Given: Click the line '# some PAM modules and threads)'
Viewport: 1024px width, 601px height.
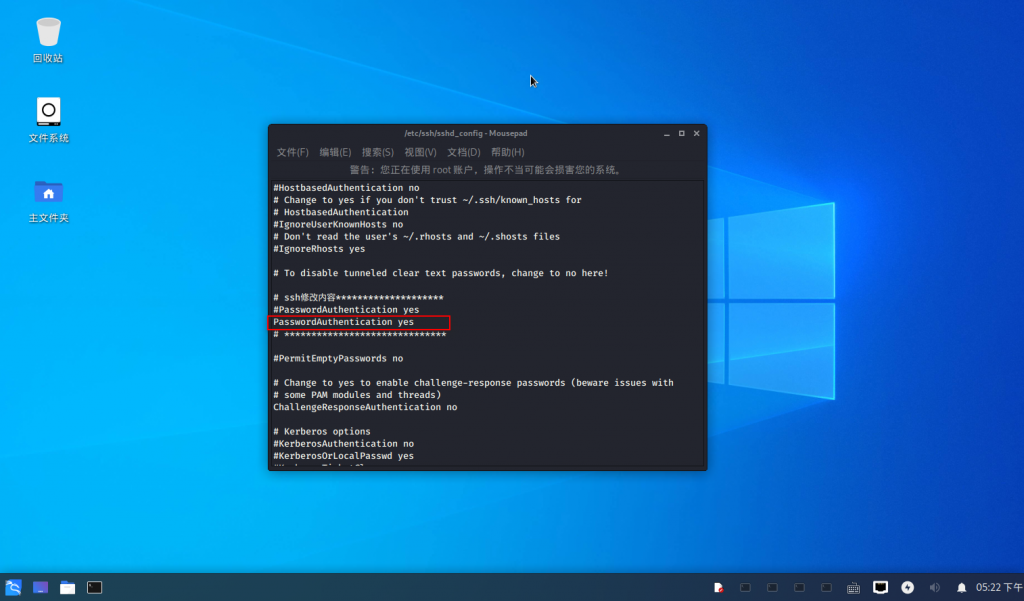Looking at the screenshot, I should tap(357, 395).
